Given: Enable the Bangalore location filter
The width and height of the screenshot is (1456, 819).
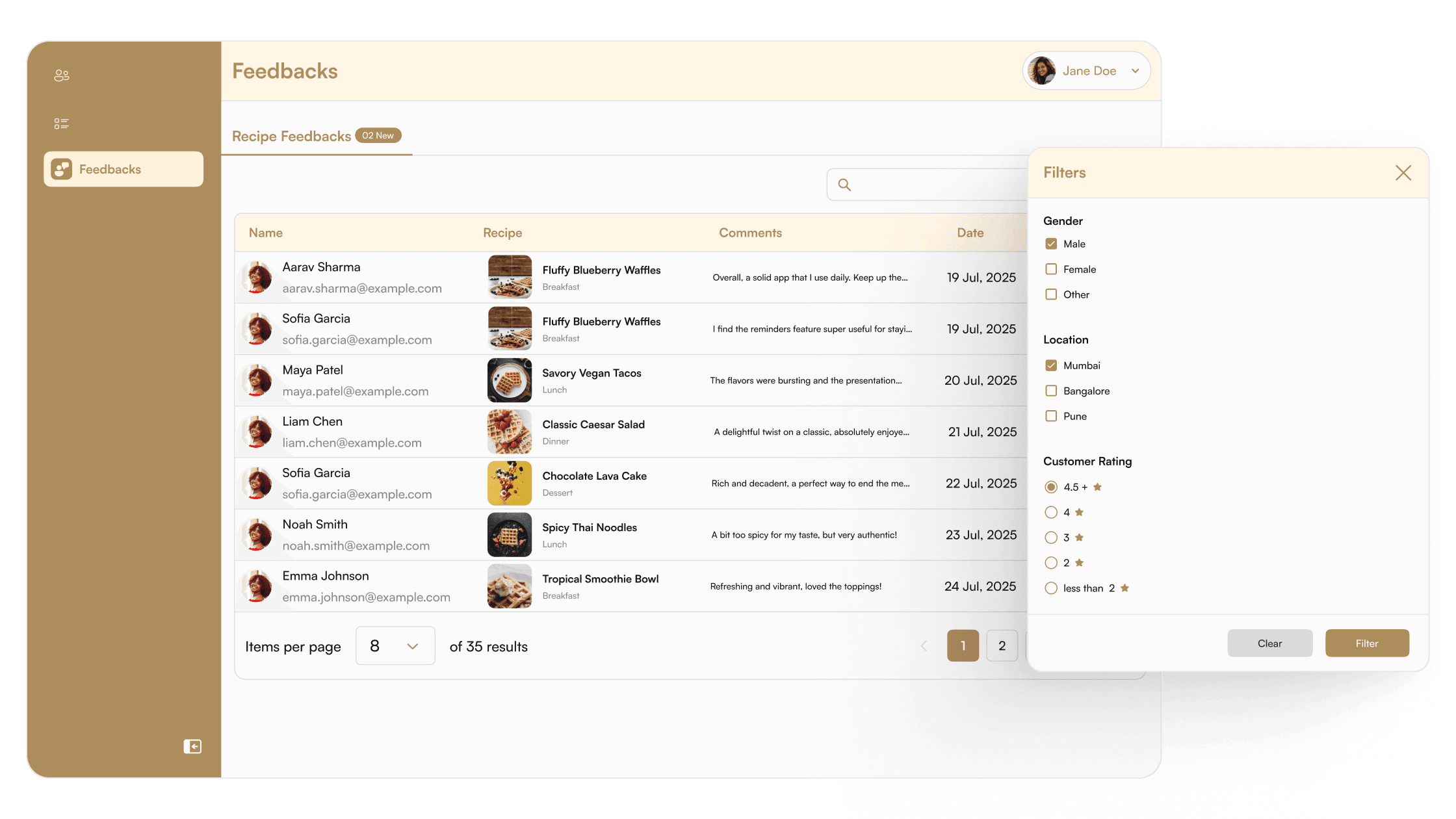Looking at the screenshot, I should pyautogui.click(x=1051, y=391).
